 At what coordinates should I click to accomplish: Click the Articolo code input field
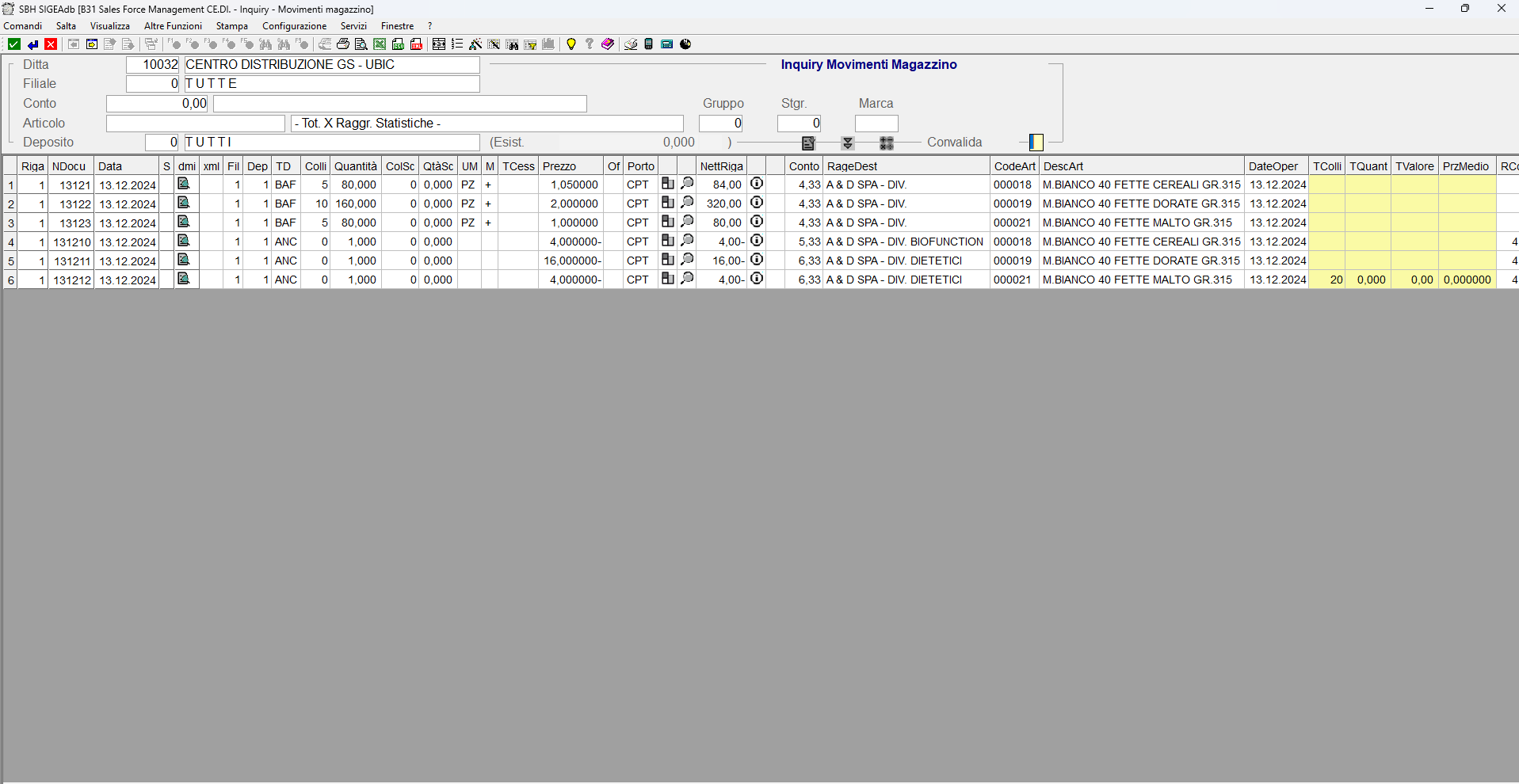pos(196,124)
